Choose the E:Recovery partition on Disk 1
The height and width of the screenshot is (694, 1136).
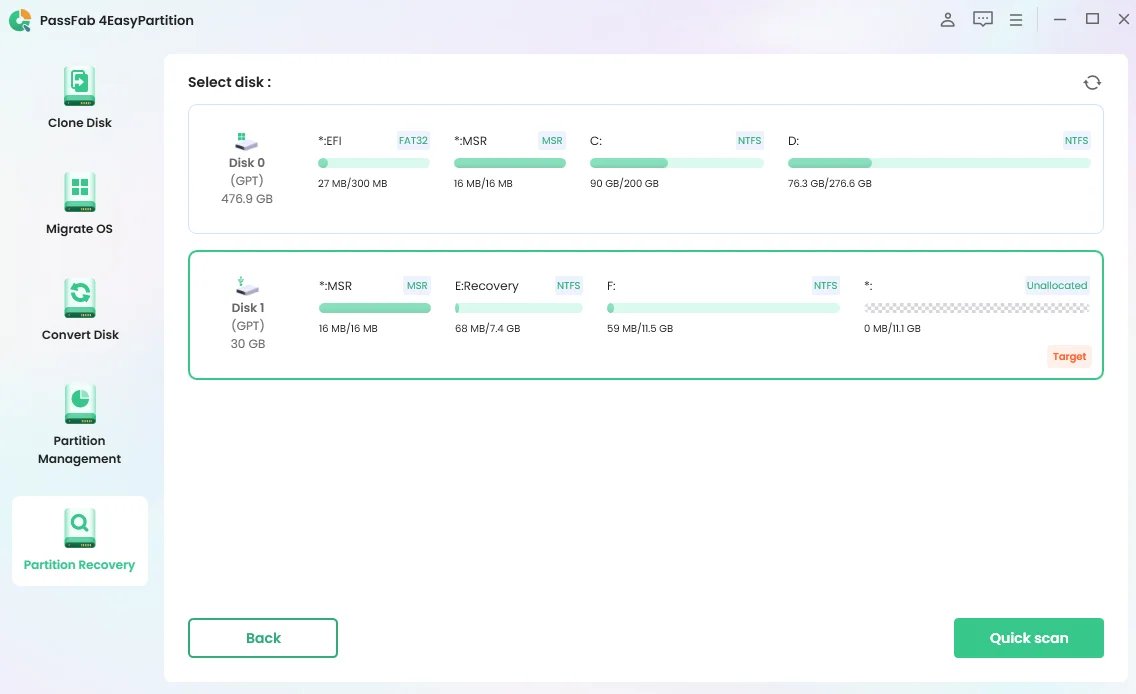tap(518, 307)
